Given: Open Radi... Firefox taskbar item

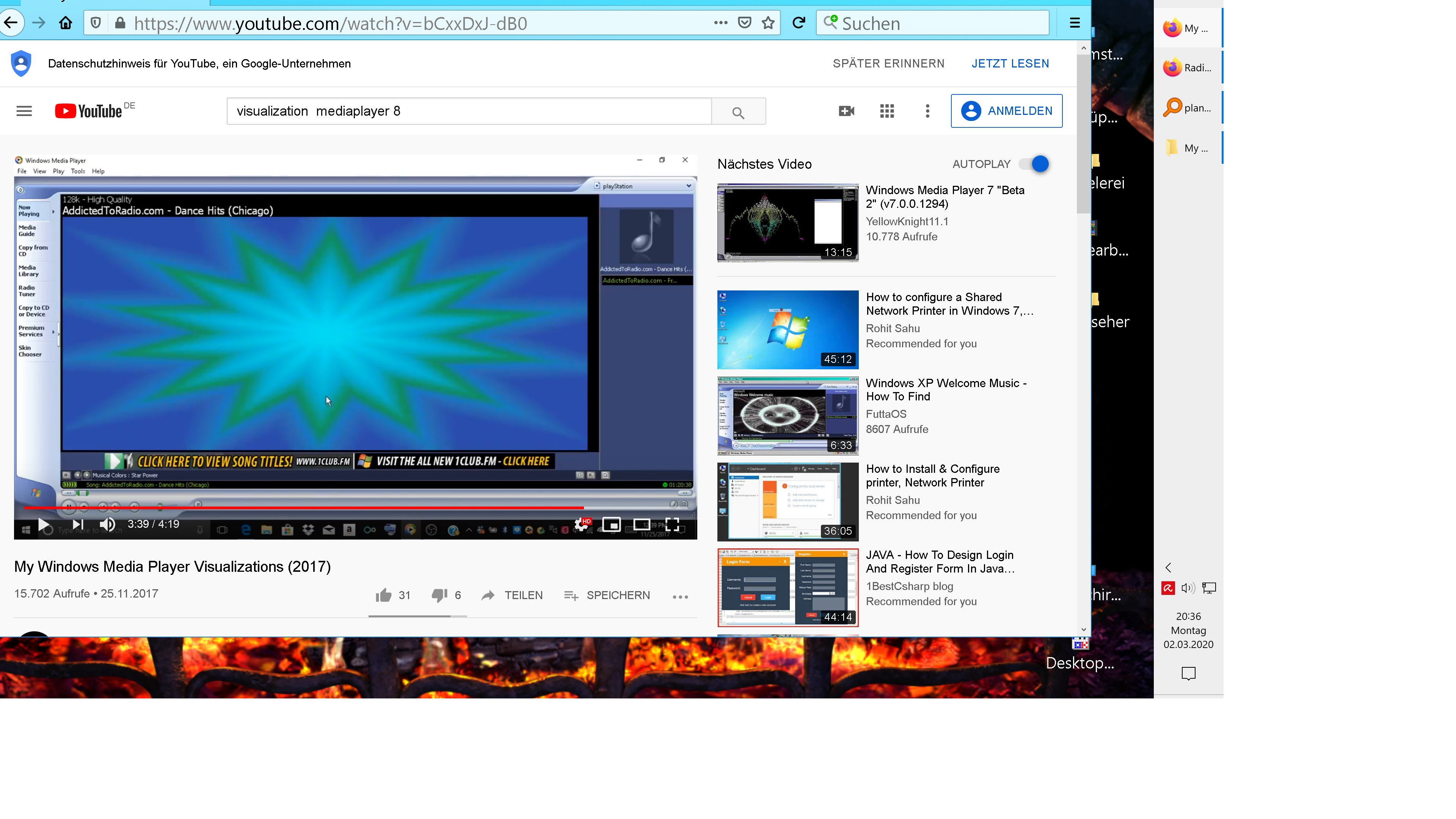Looking at the screenshot, I should [x=1188, y=68].
